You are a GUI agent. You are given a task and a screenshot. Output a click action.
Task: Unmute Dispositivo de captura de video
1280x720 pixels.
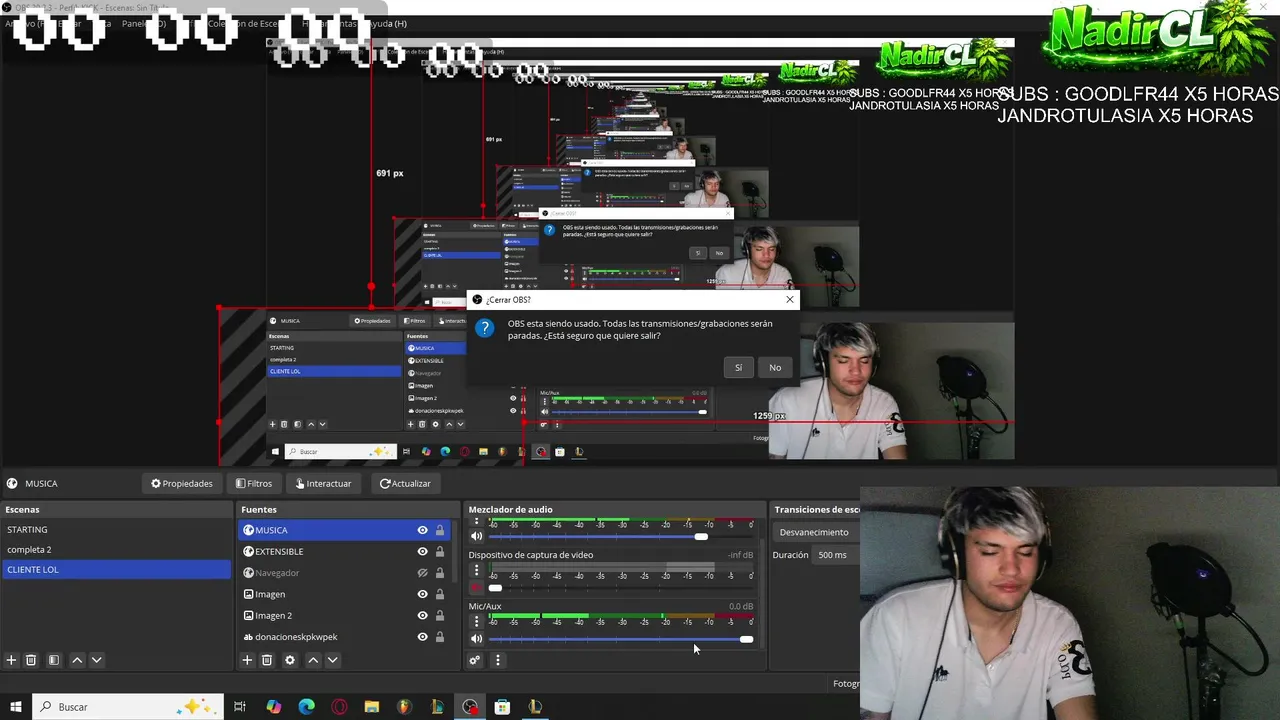click(x=476, y=587)
